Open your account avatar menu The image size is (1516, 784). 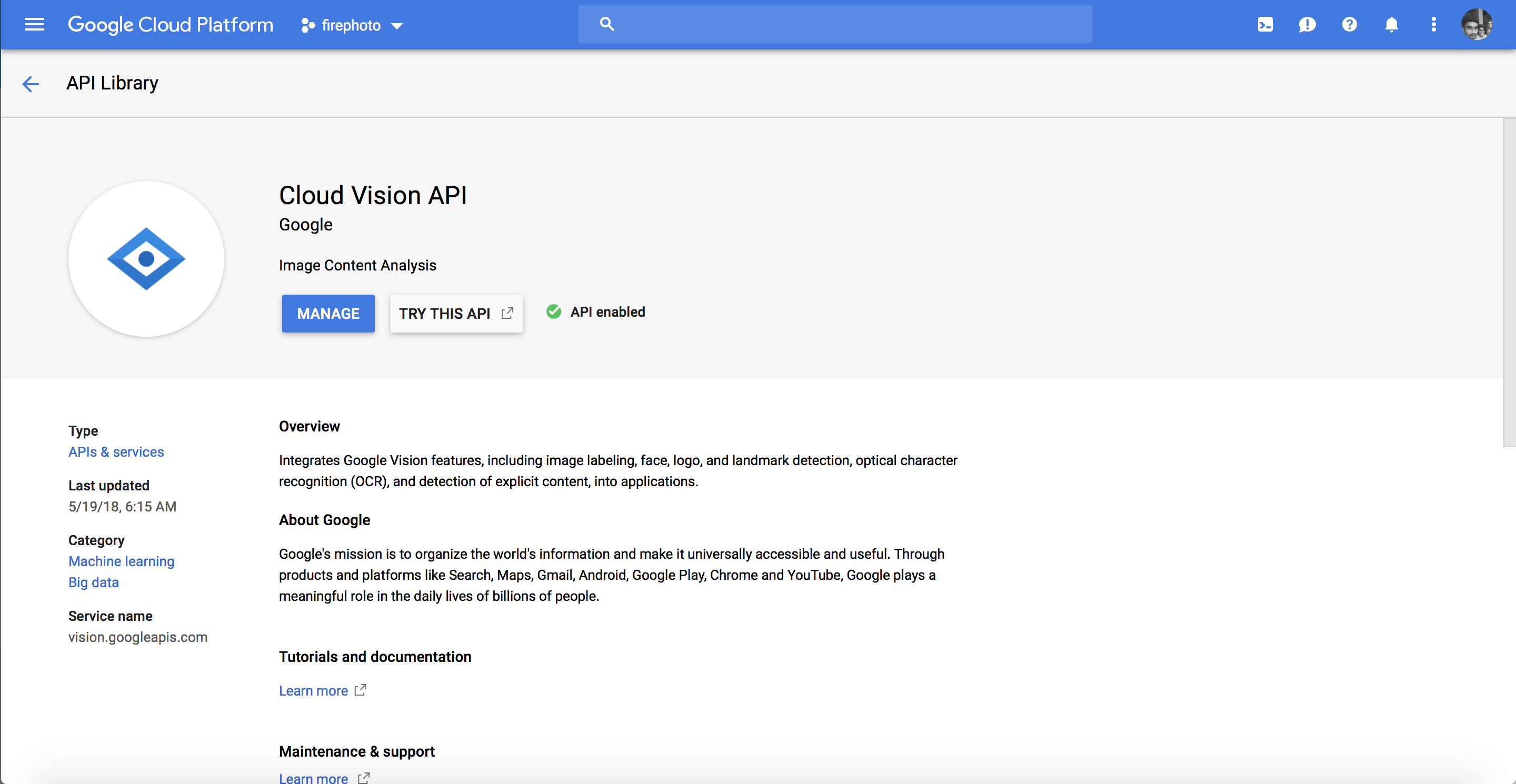click(x=1478, y=24)
